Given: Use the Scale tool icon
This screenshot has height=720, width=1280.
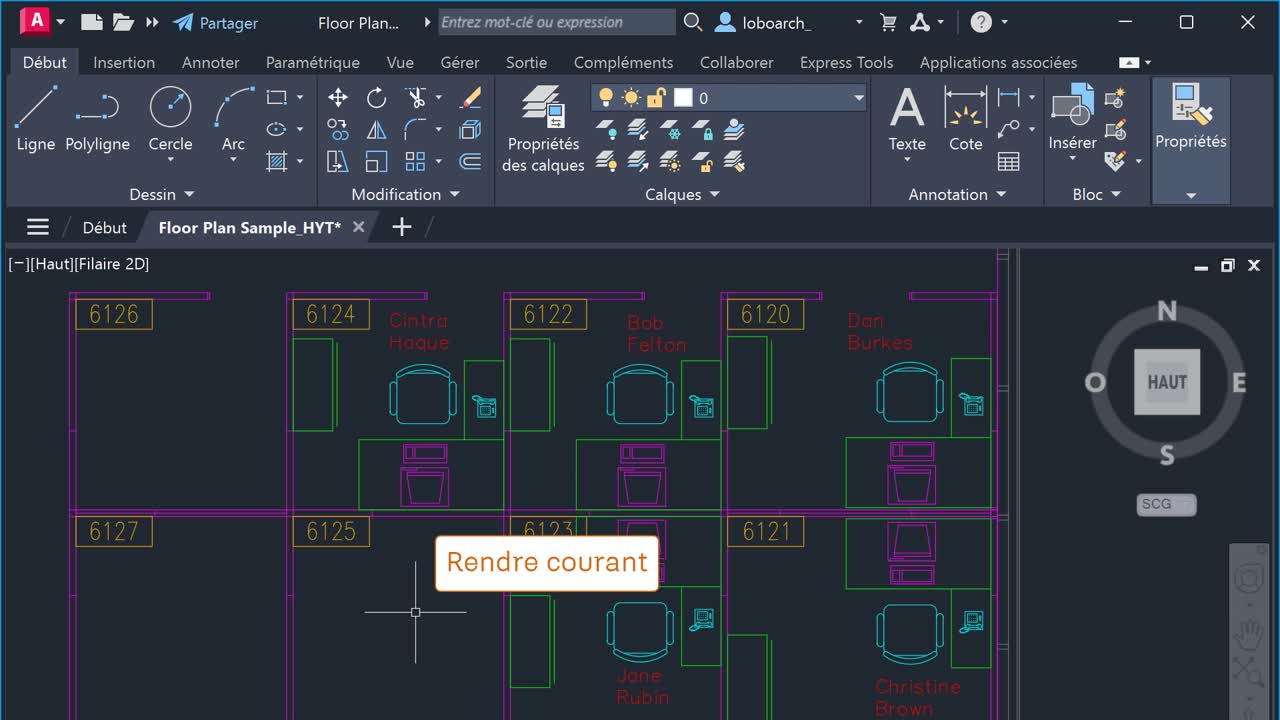Looking at the screenshot, I should pos(376,161).
